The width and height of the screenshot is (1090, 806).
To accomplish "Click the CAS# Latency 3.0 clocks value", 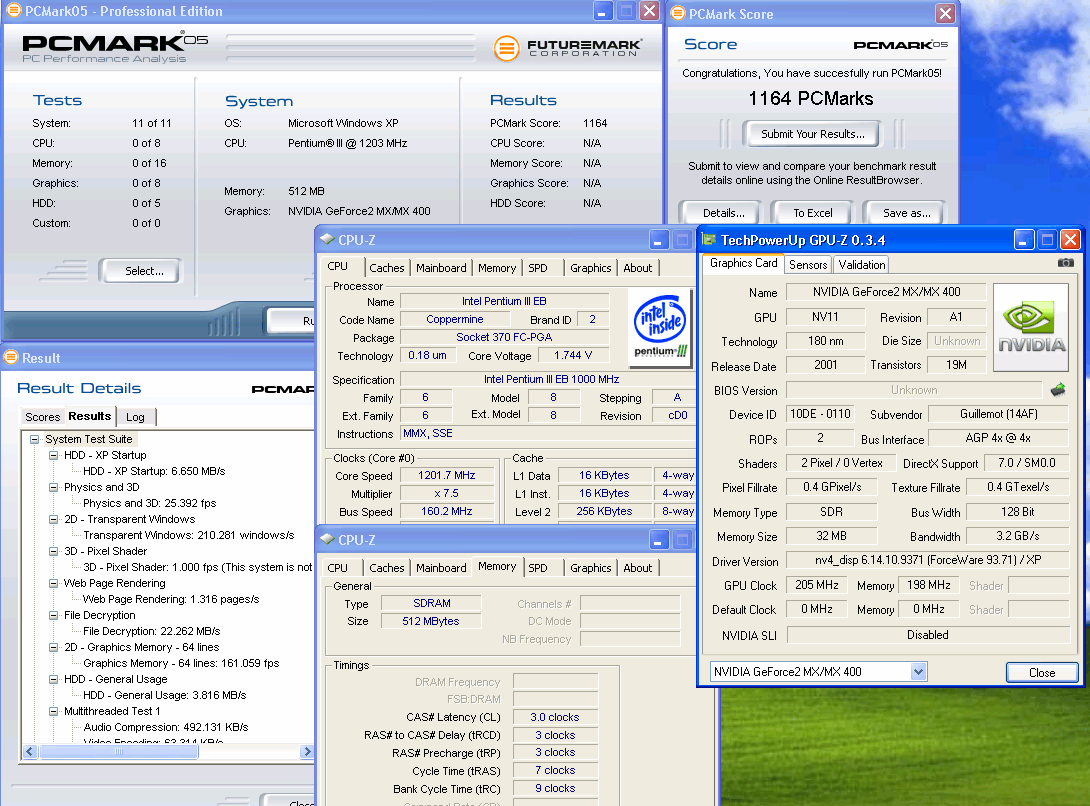I will pyautogui.click(x=554, y=717).
